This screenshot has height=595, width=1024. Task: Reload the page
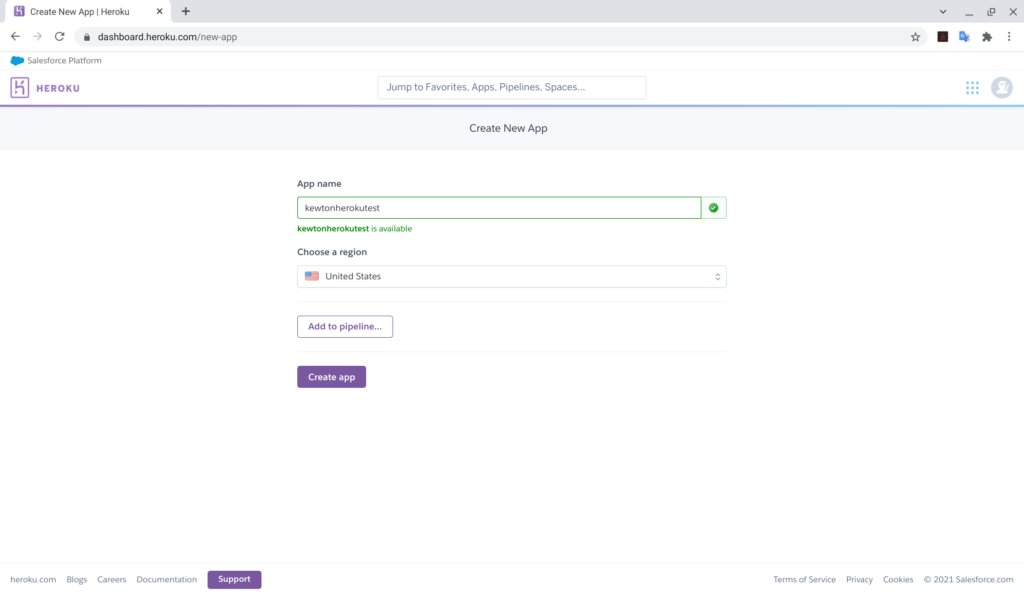click(59, 35)
